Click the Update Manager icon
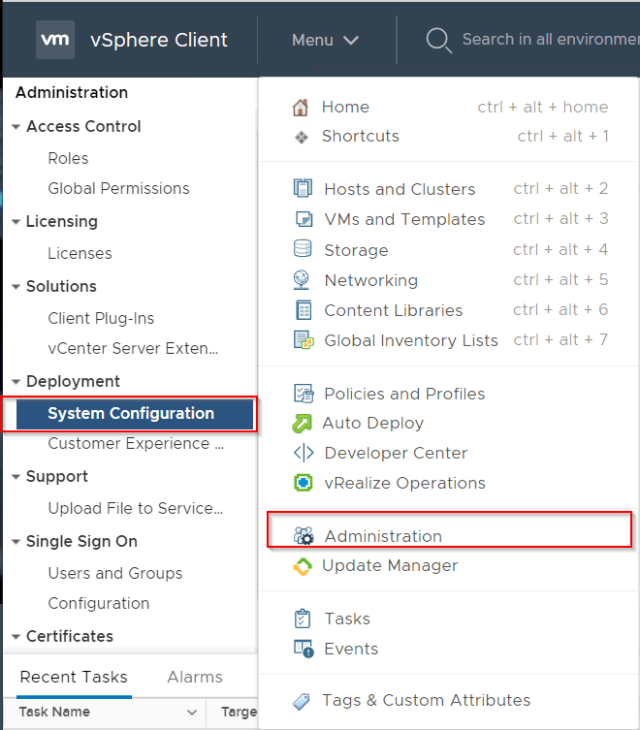The width and height of the screenshot is (640, 730). pos(302,566)
